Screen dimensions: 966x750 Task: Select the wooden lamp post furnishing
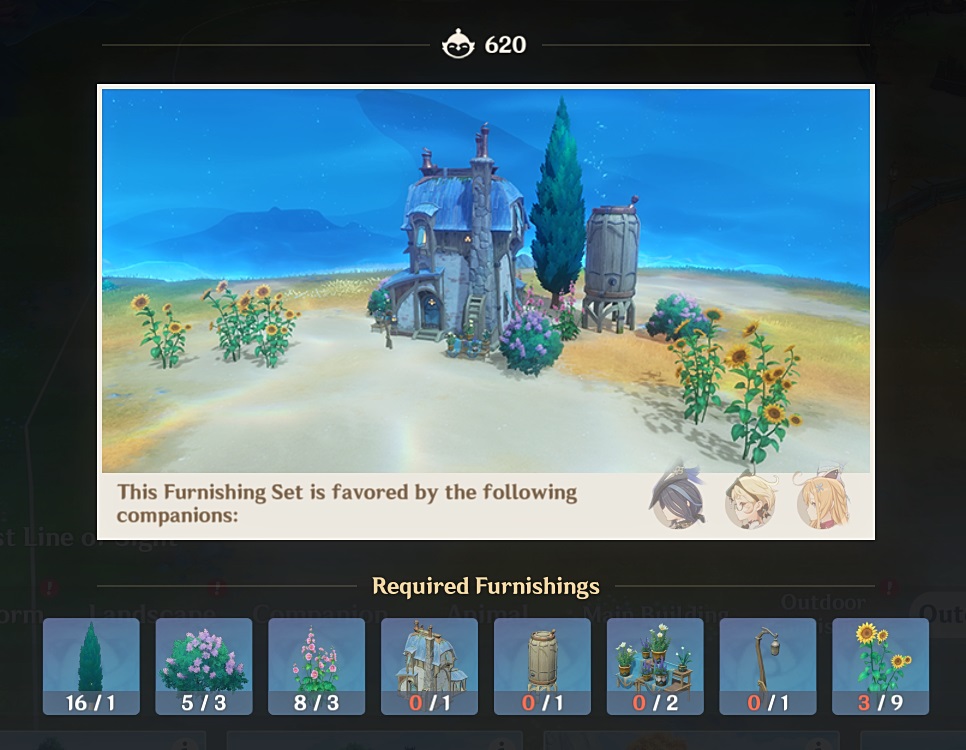click(768, 666)
